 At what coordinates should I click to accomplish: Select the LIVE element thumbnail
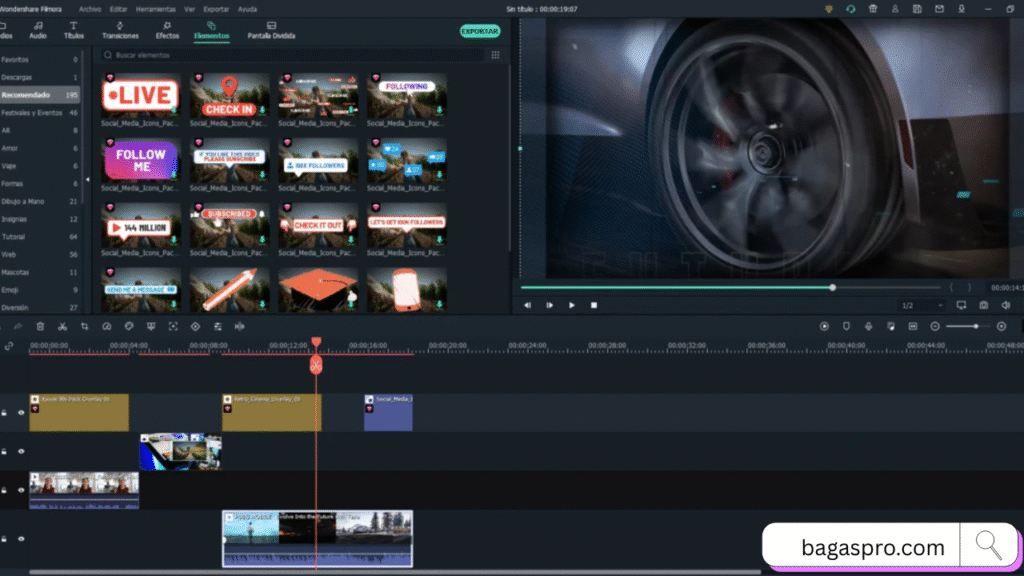140,97
